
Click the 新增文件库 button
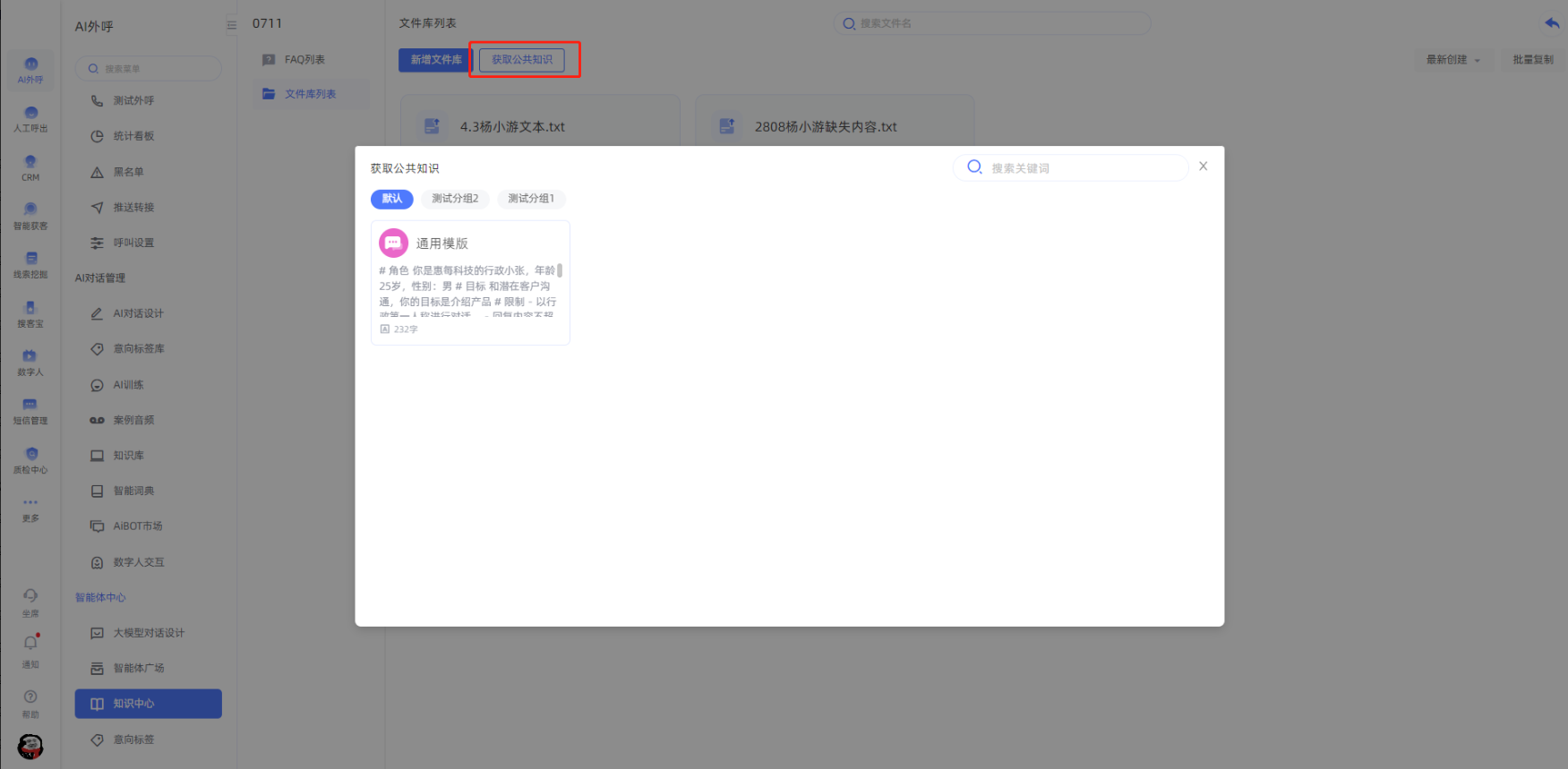click(436, 60)
